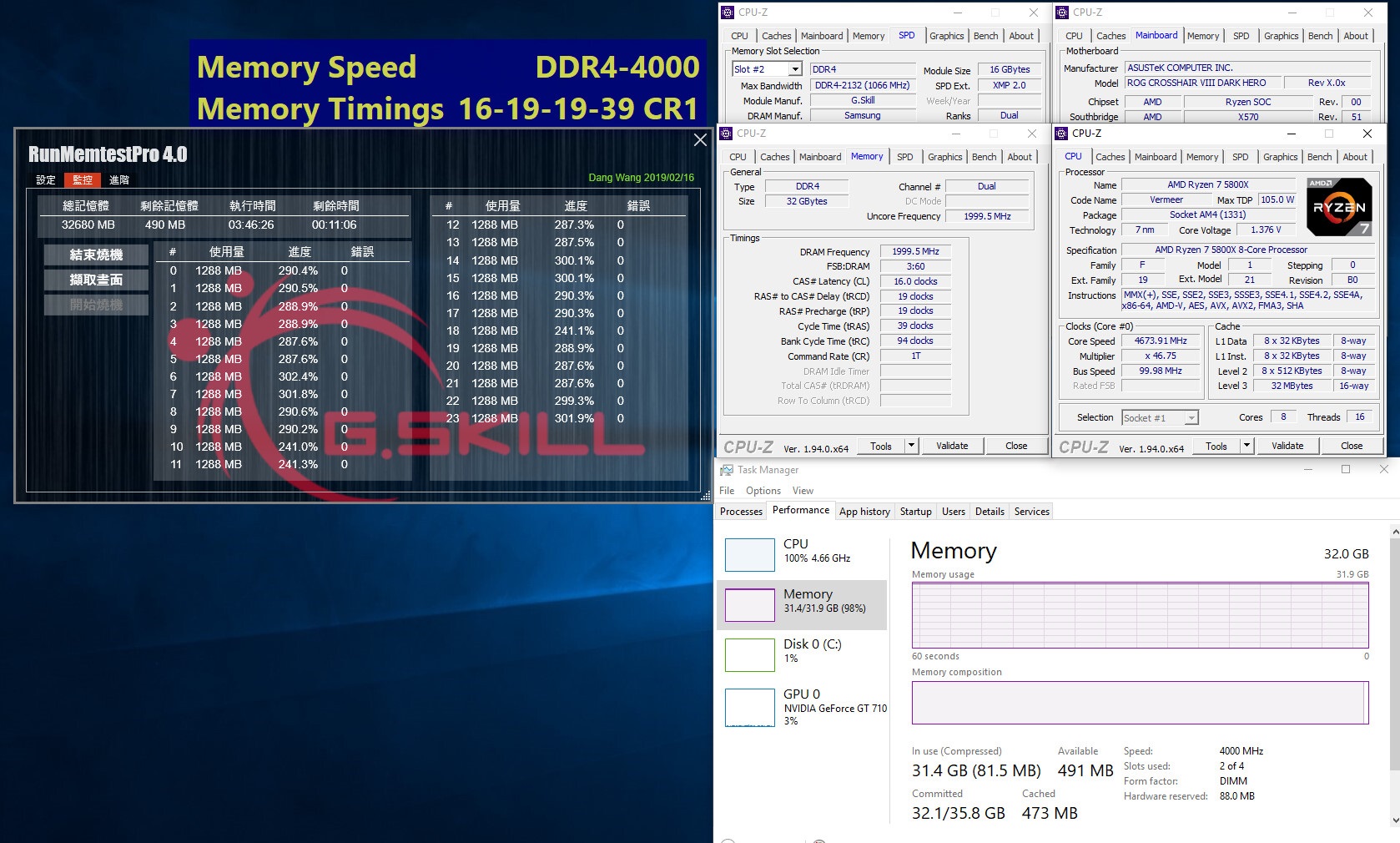Image resolution: width=1400 pixels, height=843 pixels.
Task: Click Tools button in CPU-Z CPU window
Action: pyautogui.click(x=1216, y=446)
